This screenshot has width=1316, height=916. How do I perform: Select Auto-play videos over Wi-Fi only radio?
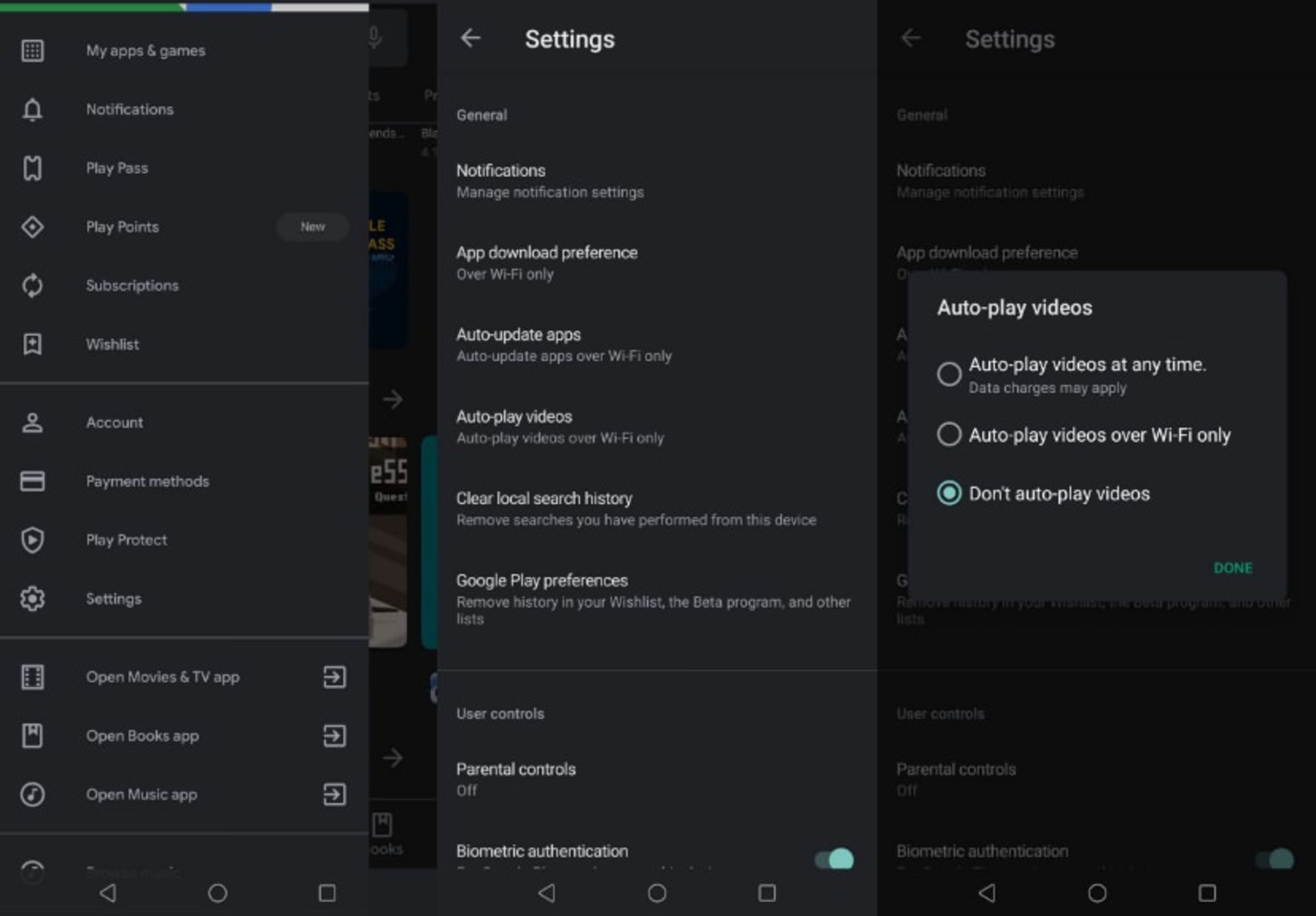click(x=949, y=434)
